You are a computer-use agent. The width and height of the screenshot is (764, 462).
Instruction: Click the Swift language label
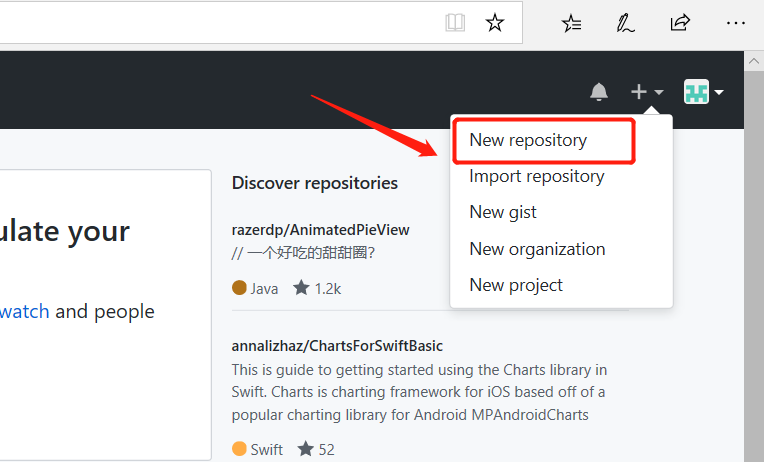257,449
